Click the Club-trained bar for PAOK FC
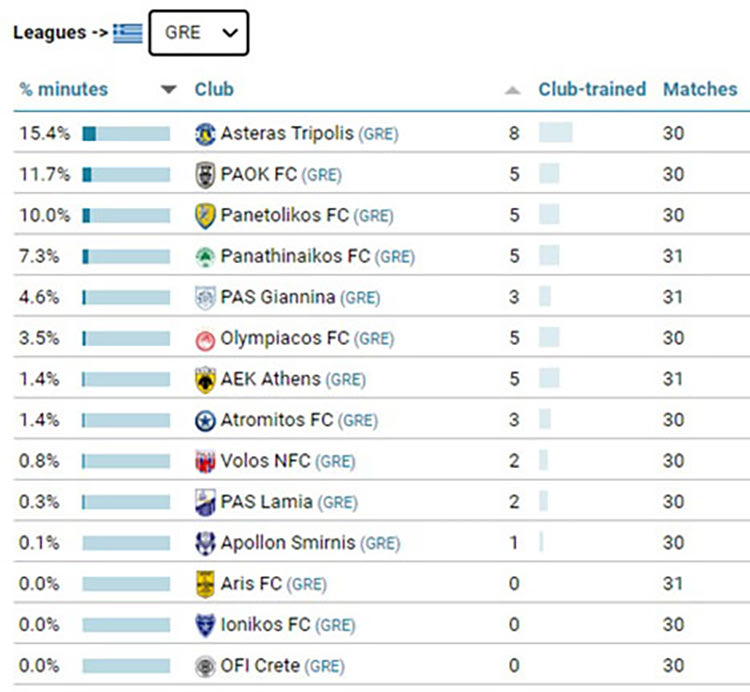 (549, 174)
